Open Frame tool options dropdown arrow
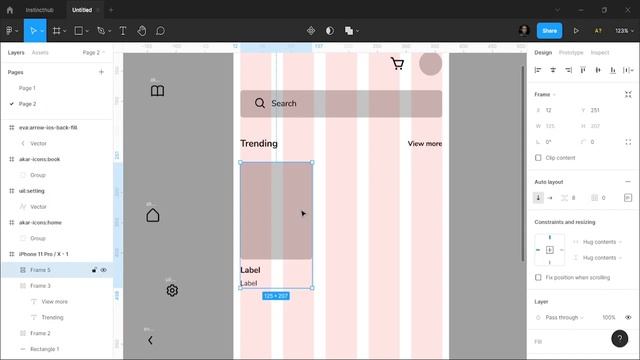Screen dimensions: 640x360 (64, 31)
